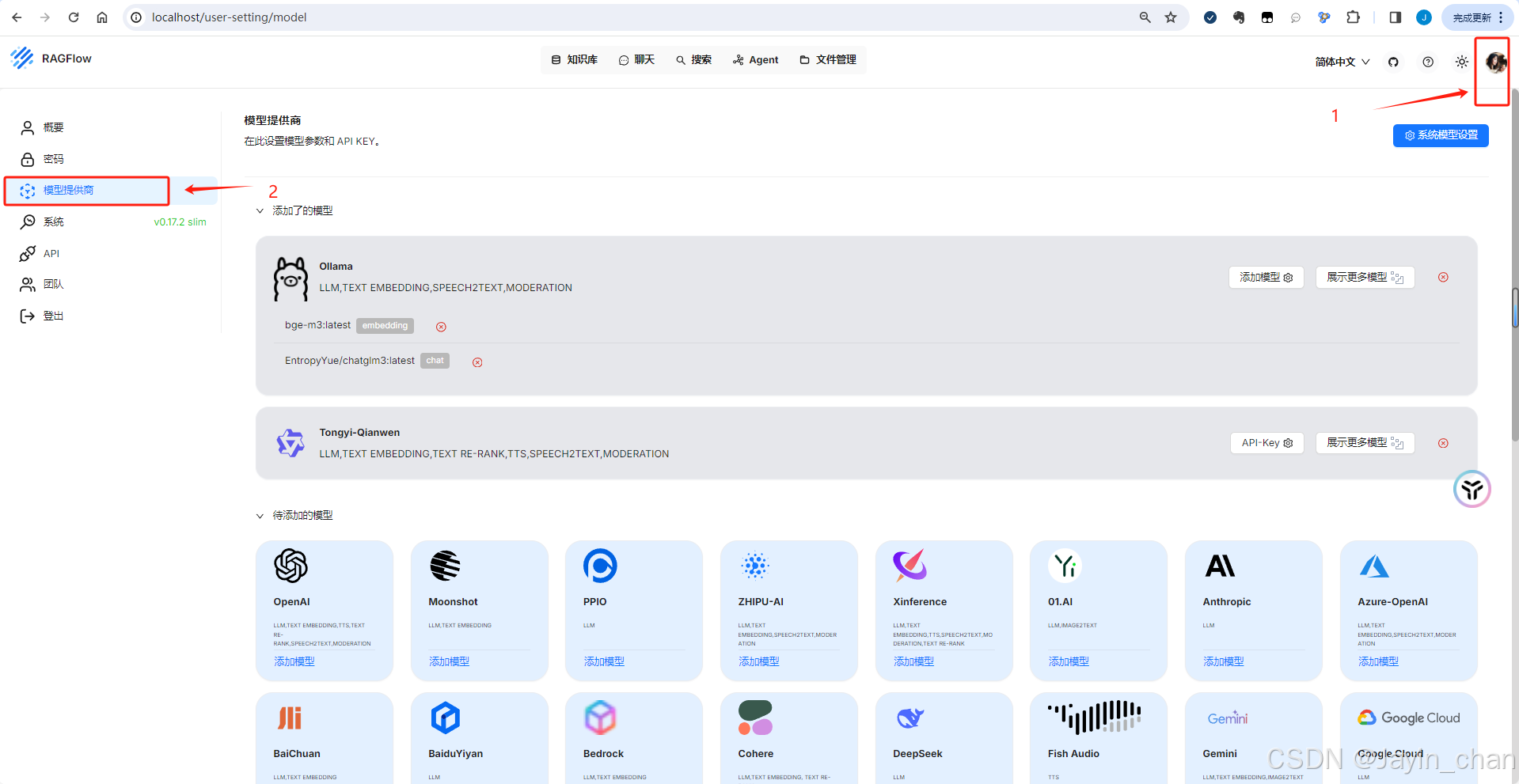Click Ollama 展示更多模型 button
The width and height of the screenshot is (1519, 784).
(1365, 278)
